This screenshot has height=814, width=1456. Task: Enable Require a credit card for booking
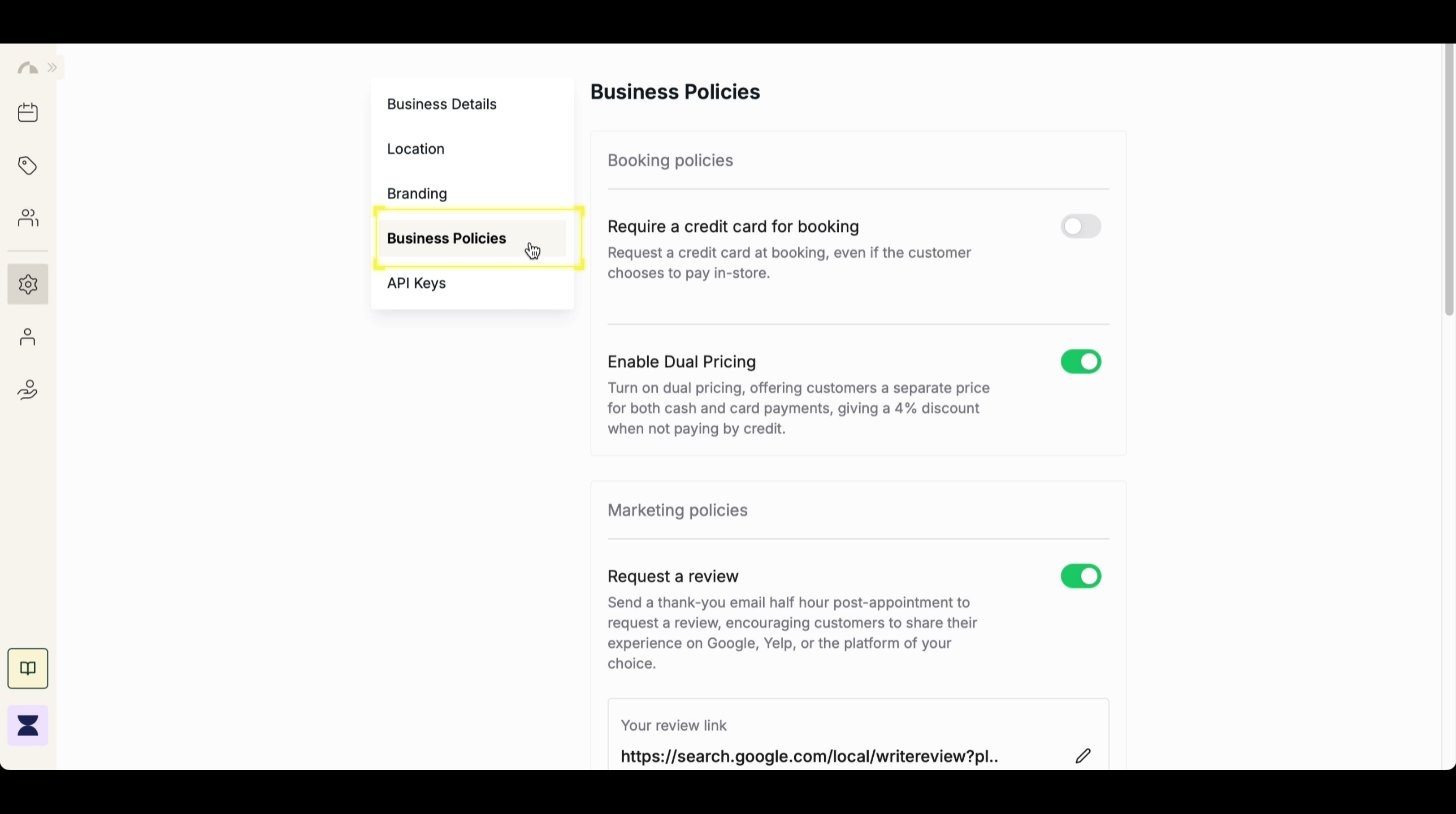coord(1080,226)
